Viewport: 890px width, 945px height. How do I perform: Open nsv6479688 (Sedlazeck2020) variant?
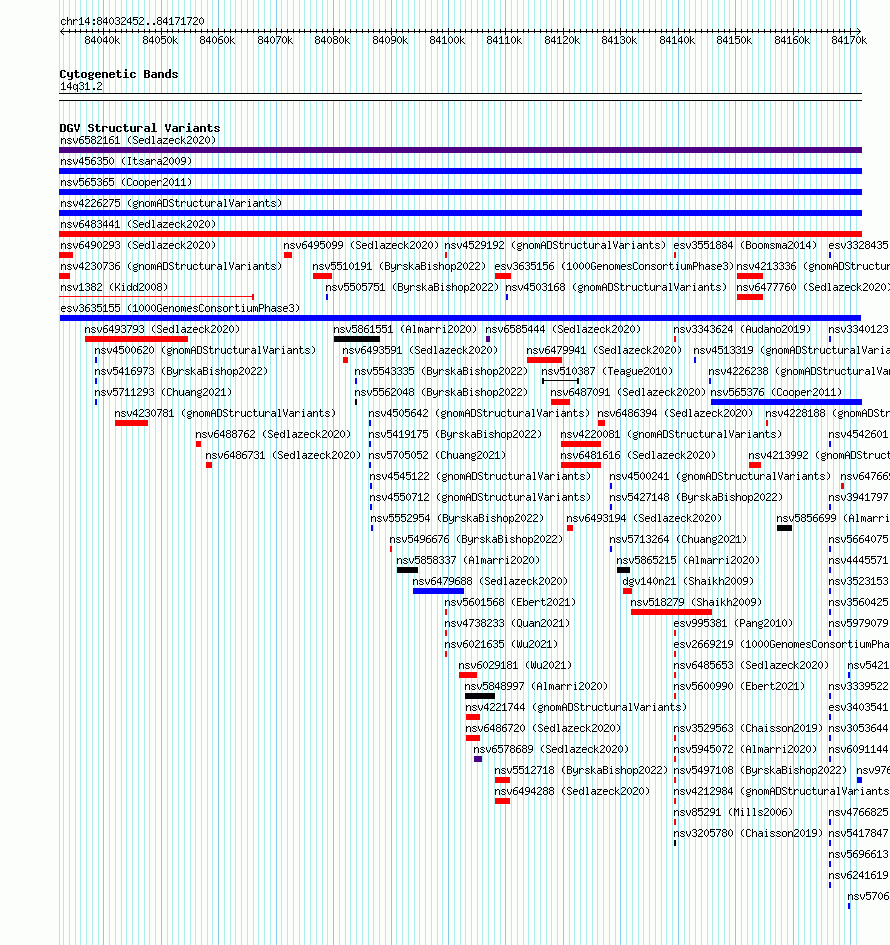pos(490,582)
